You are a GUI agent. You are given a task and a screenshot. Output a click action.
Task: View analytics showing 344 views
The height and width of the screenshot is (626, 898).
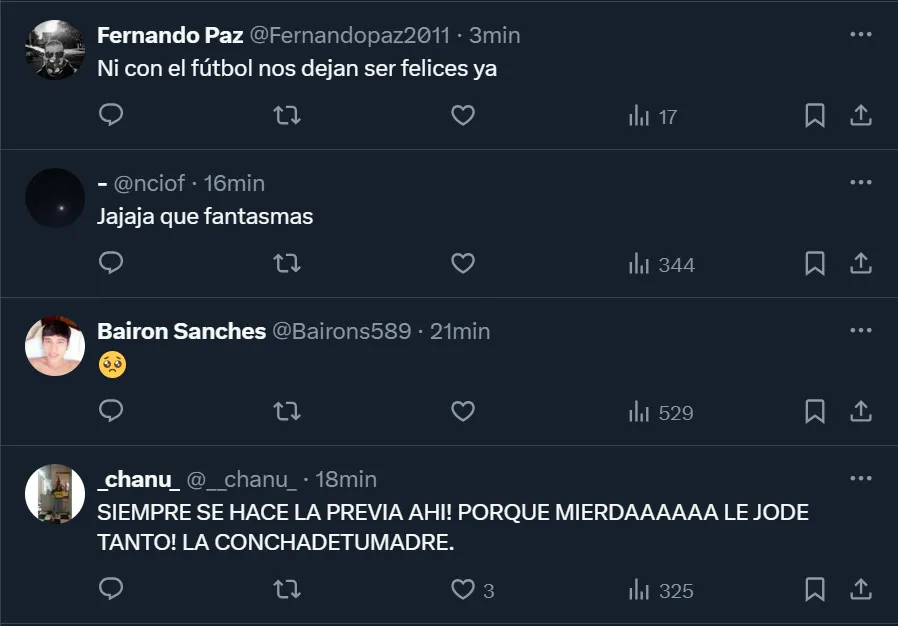[x=660, y=264]
